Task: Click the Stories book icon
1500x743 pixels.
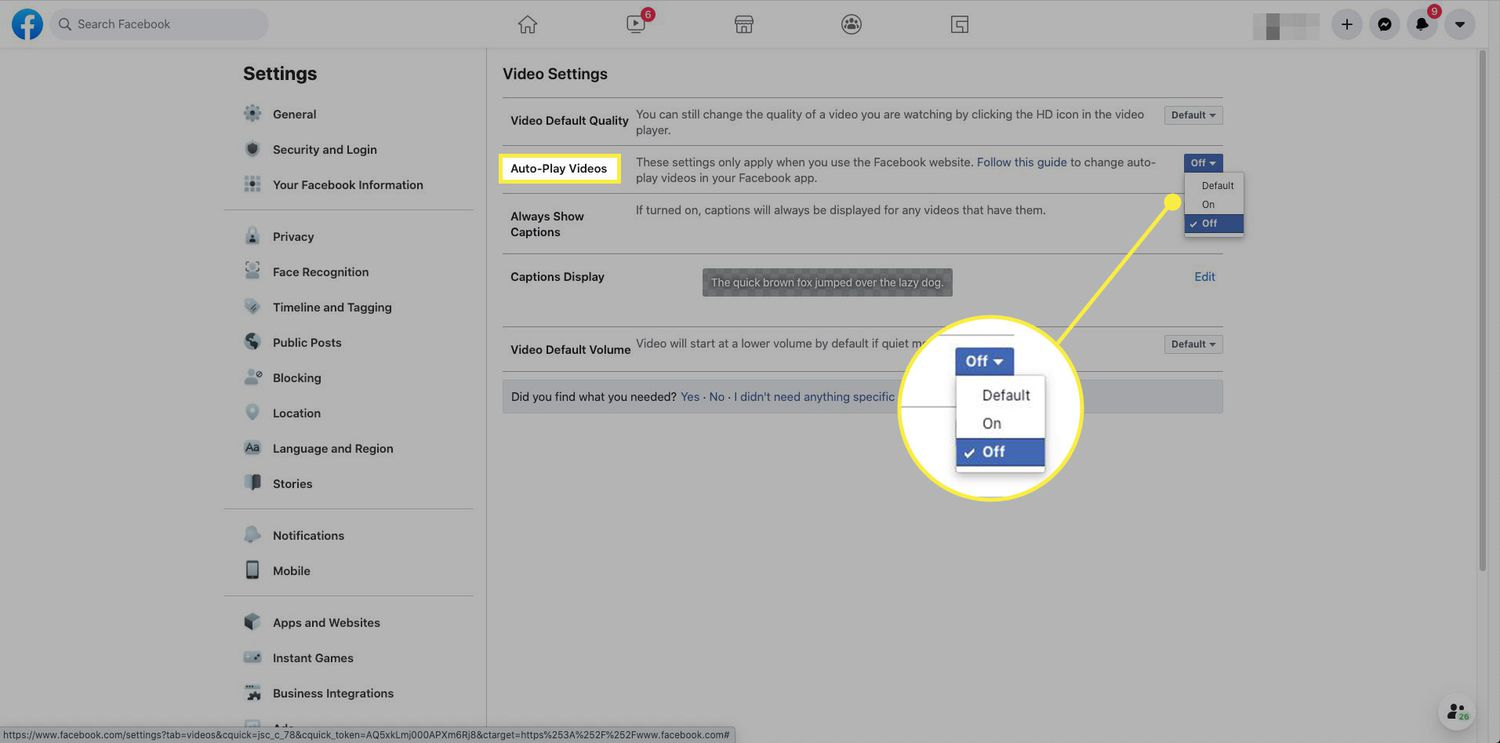Action: pyautogui.click(x=253, y=483)
